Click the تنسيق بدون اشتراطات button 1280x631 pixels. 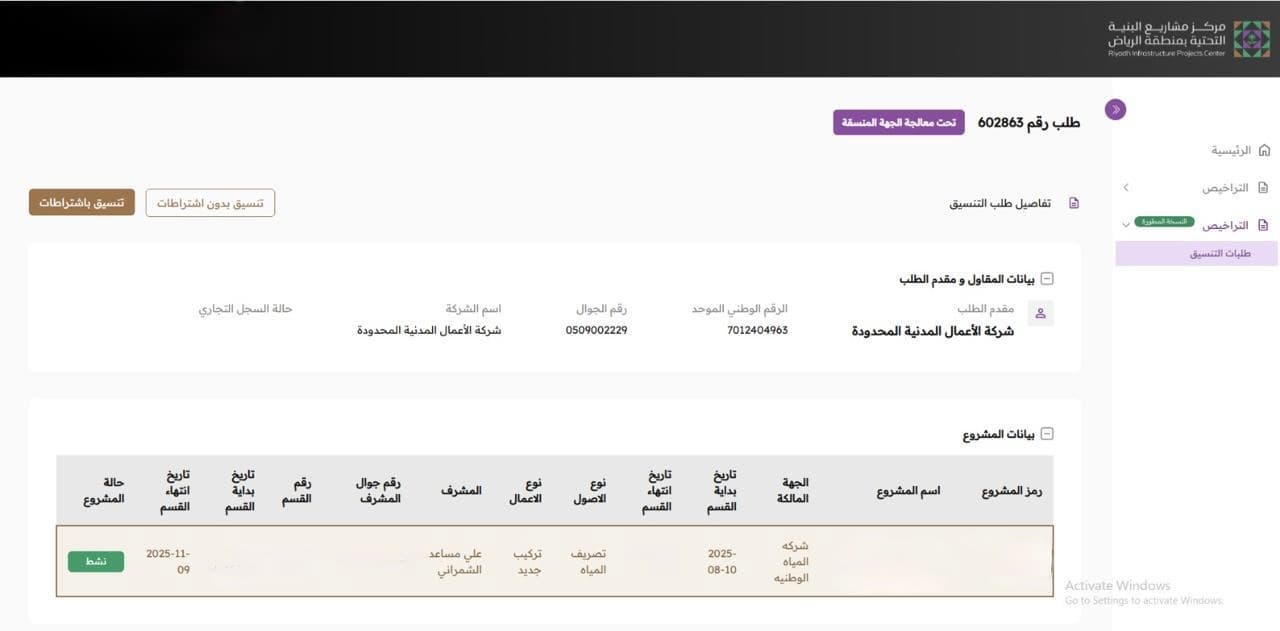210,202
